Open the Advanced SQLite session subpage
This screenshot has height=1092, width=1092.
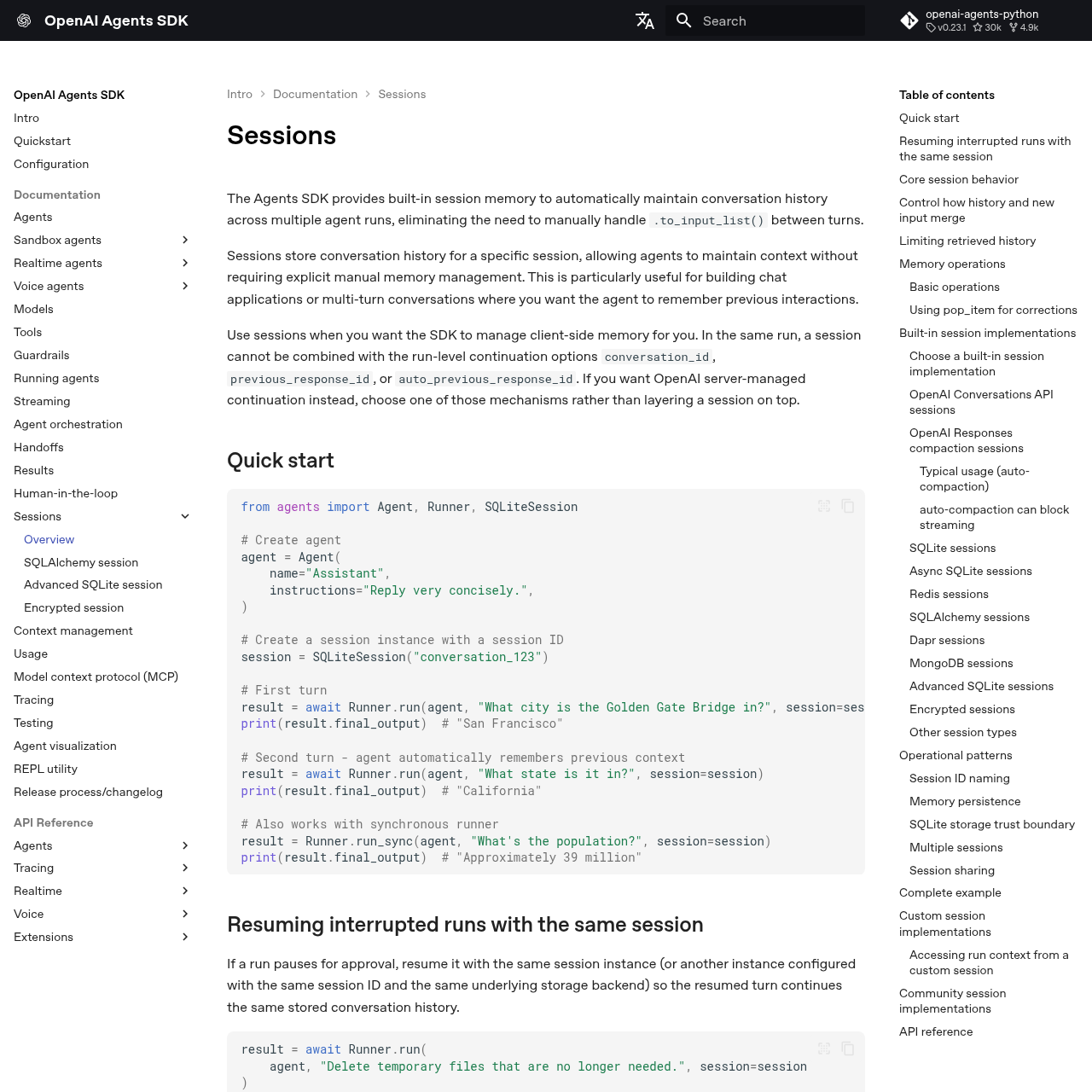pyautogui.click(x=93, y=585)
